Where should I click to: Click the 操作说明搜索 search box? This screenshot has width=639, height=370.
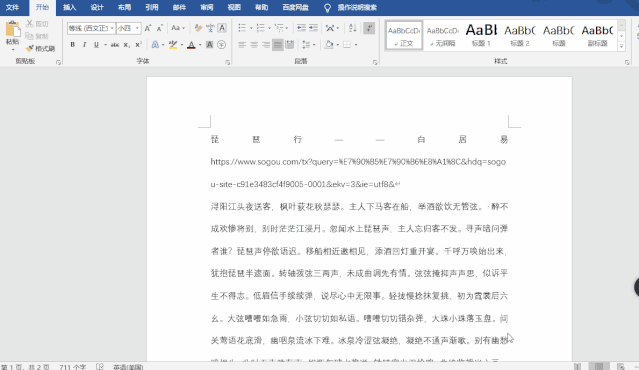coord(357,7)
